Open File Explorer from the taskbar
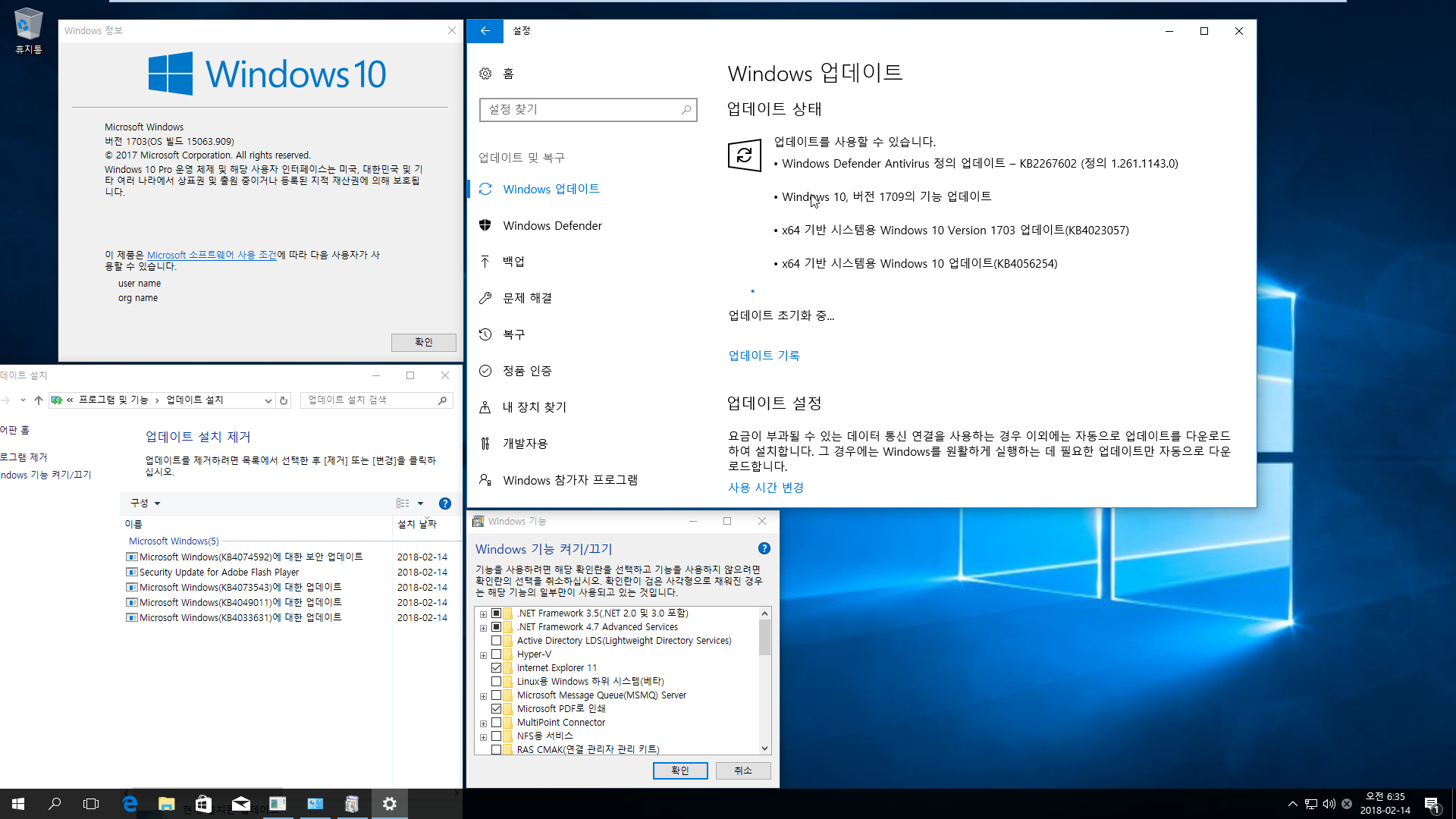This screenshot has height=819, width=1456. click(x=166, y=804)
